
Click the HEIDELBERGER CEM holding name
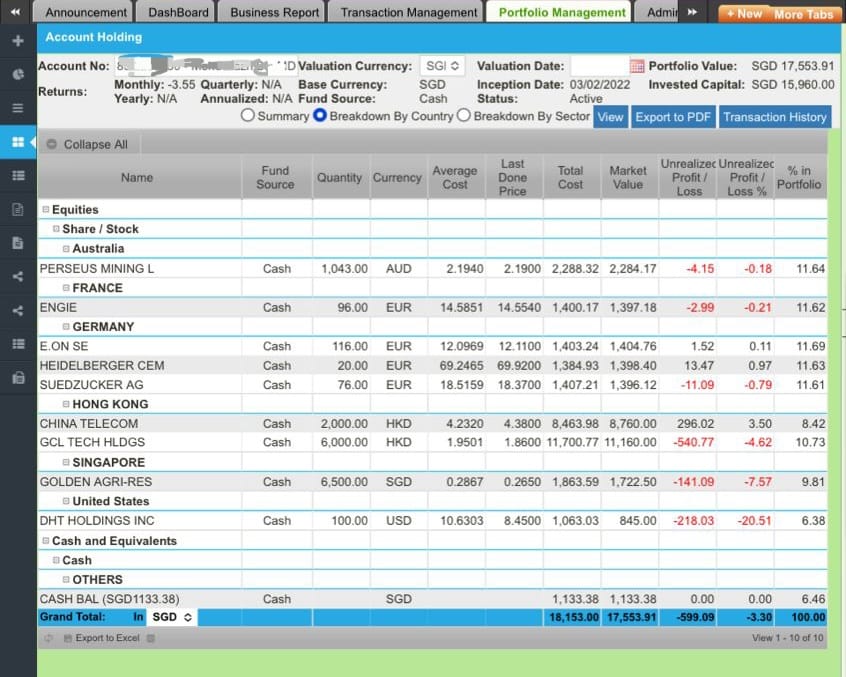point(102,366)
